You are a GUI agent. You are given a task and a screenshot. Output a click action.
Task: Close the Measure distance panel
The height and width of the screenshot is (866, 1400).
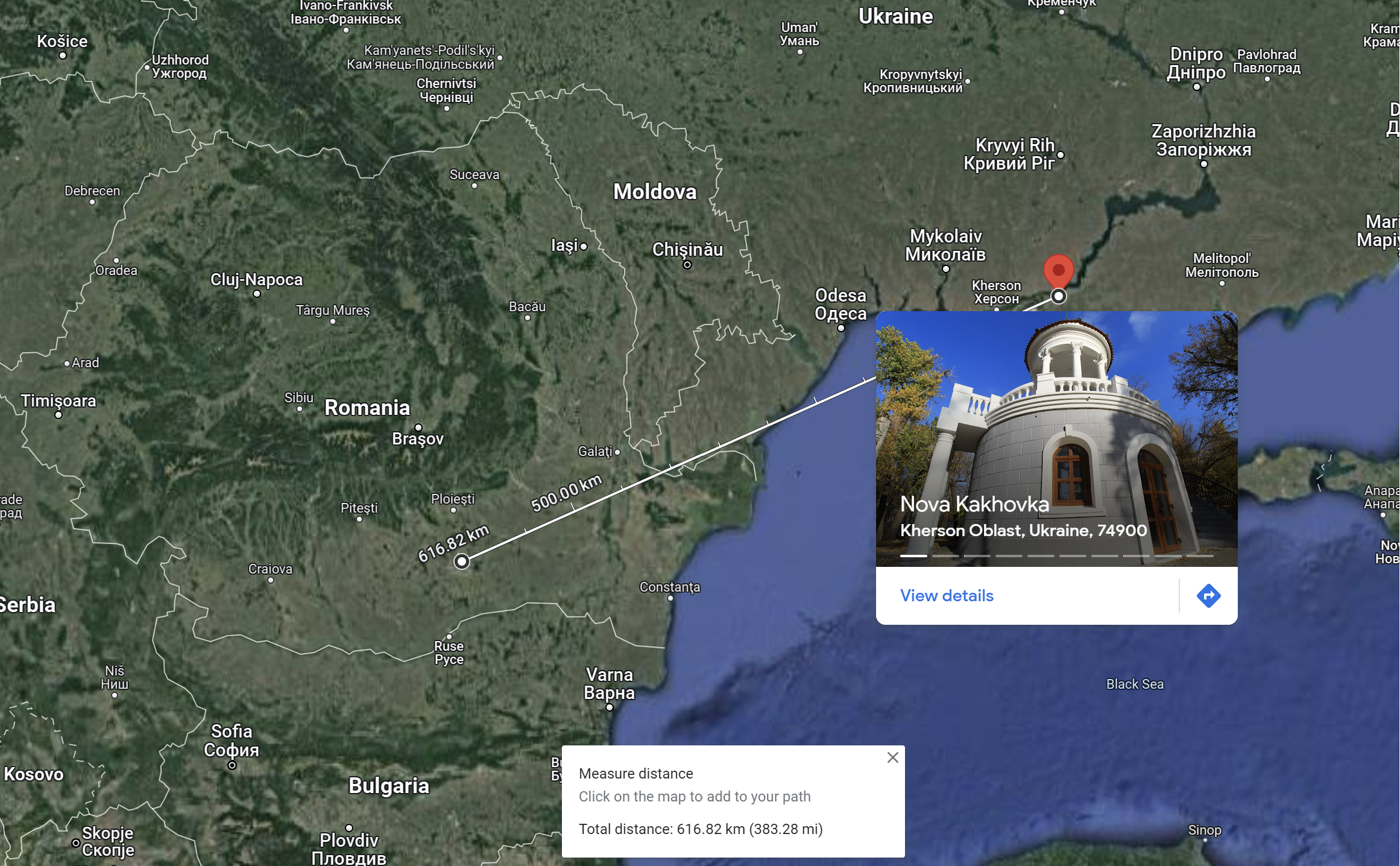892,757
